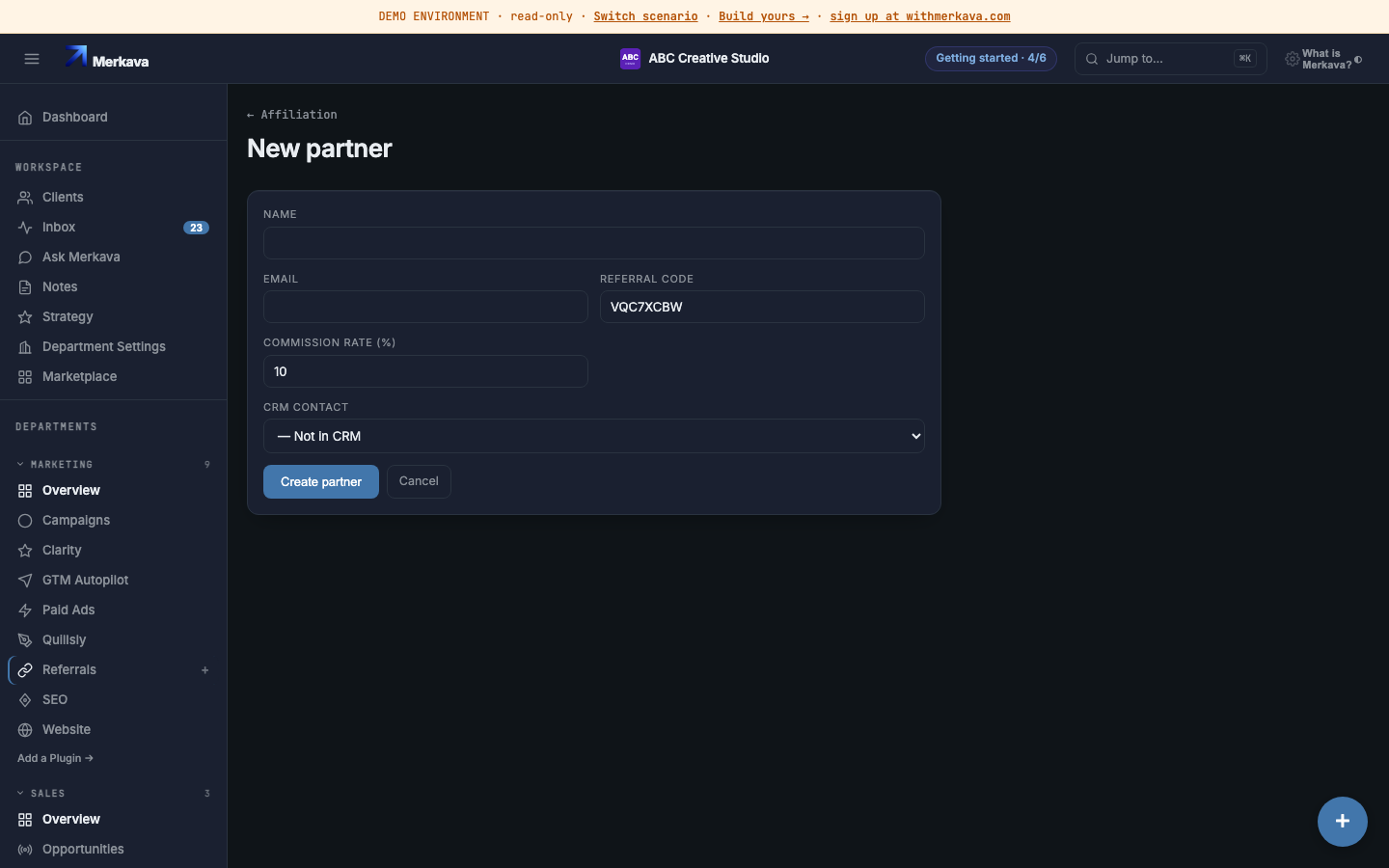The height and width of the screenshot is (868, 1389).
Task: Click the Campaigns circle icon
Action: (25, 521)
